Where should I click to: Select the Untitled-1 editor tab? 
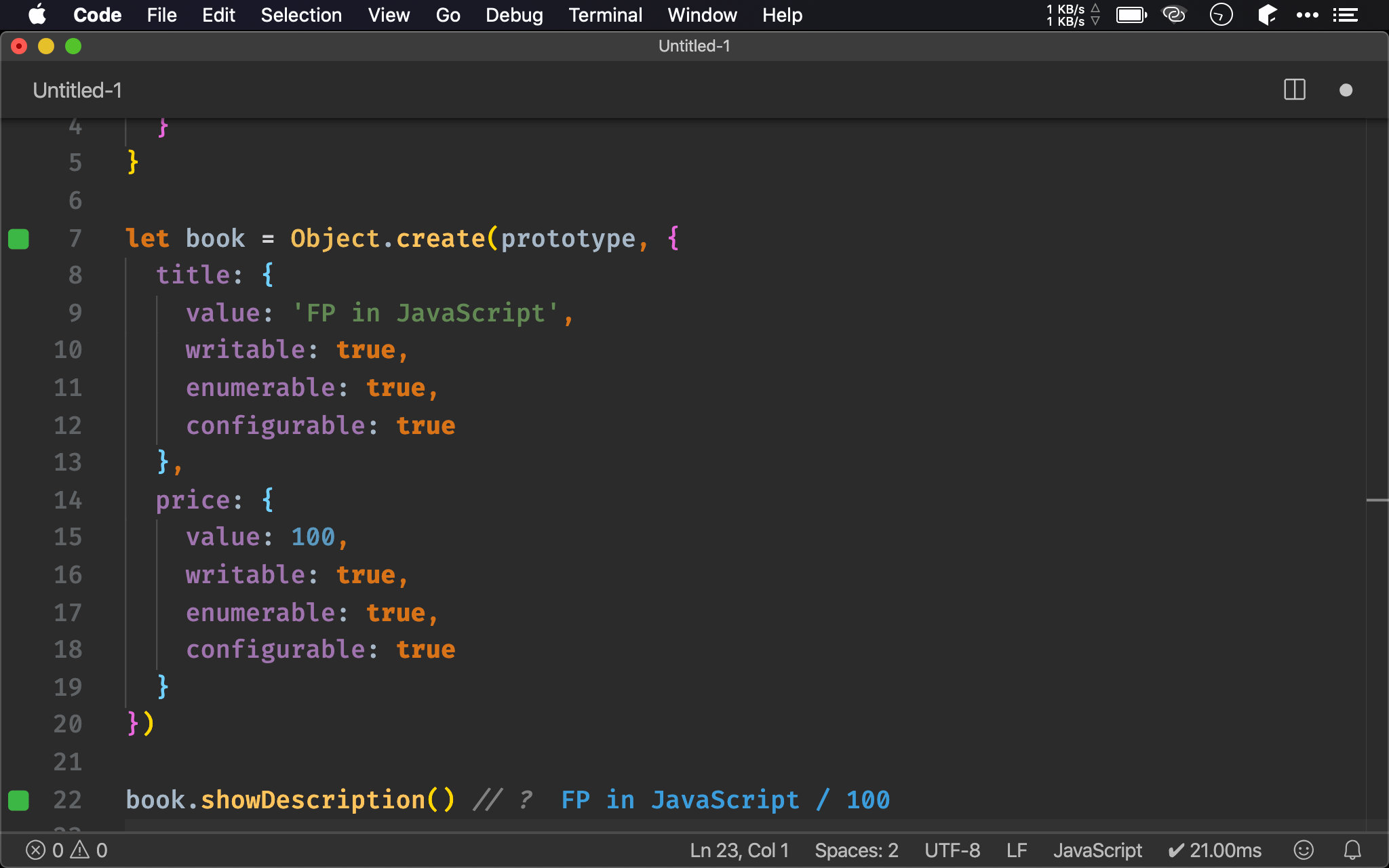(x=77, y=90)
